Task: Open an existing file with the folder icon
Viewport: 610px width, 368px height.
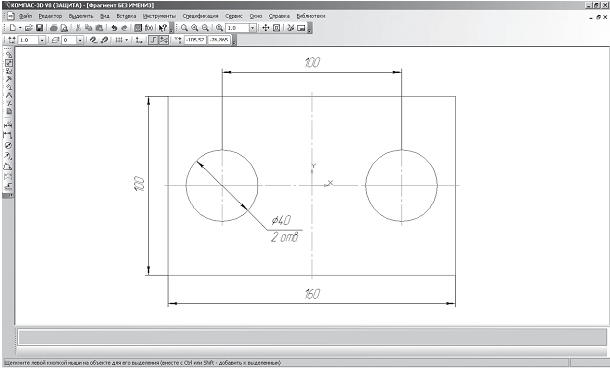Action: click(28, 28)
